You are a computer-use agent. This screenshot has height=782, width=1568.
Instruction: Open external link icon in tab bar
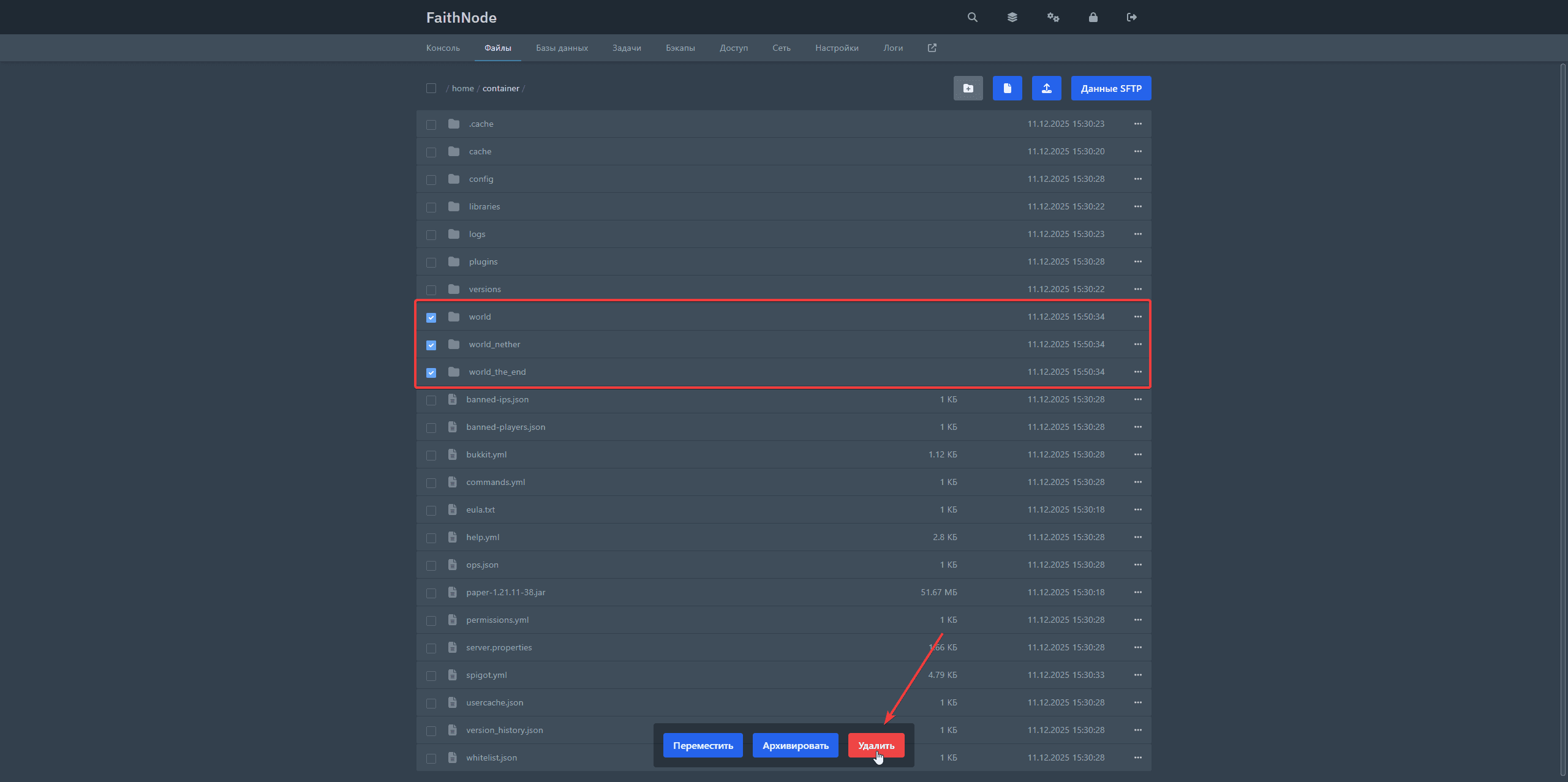coord(932,48)
